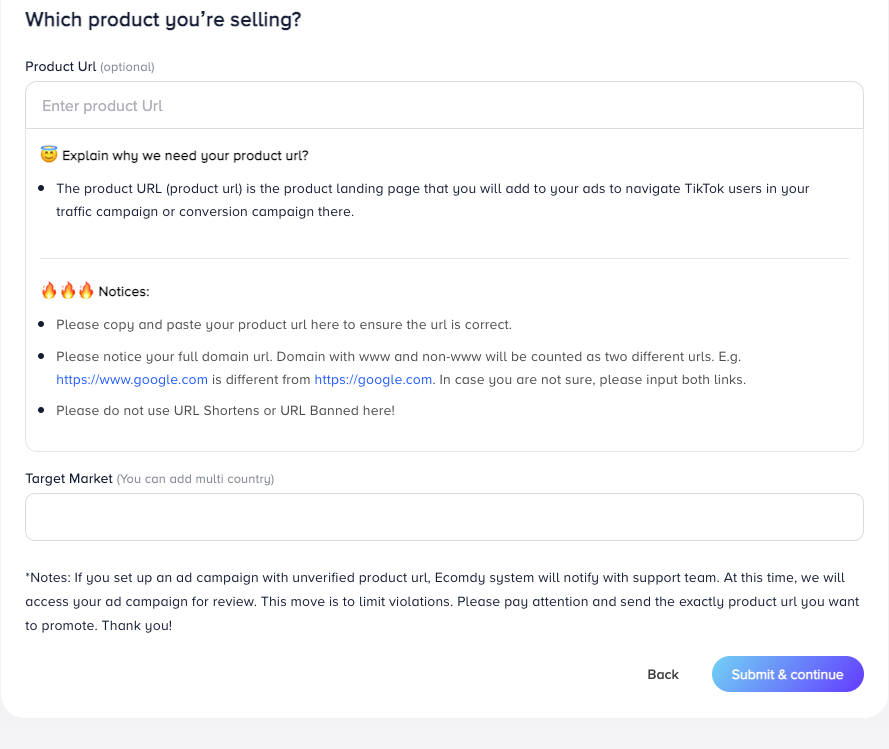Open the Target Market country selector
Viewport: 889px width, 749px height.
[444, 517]
